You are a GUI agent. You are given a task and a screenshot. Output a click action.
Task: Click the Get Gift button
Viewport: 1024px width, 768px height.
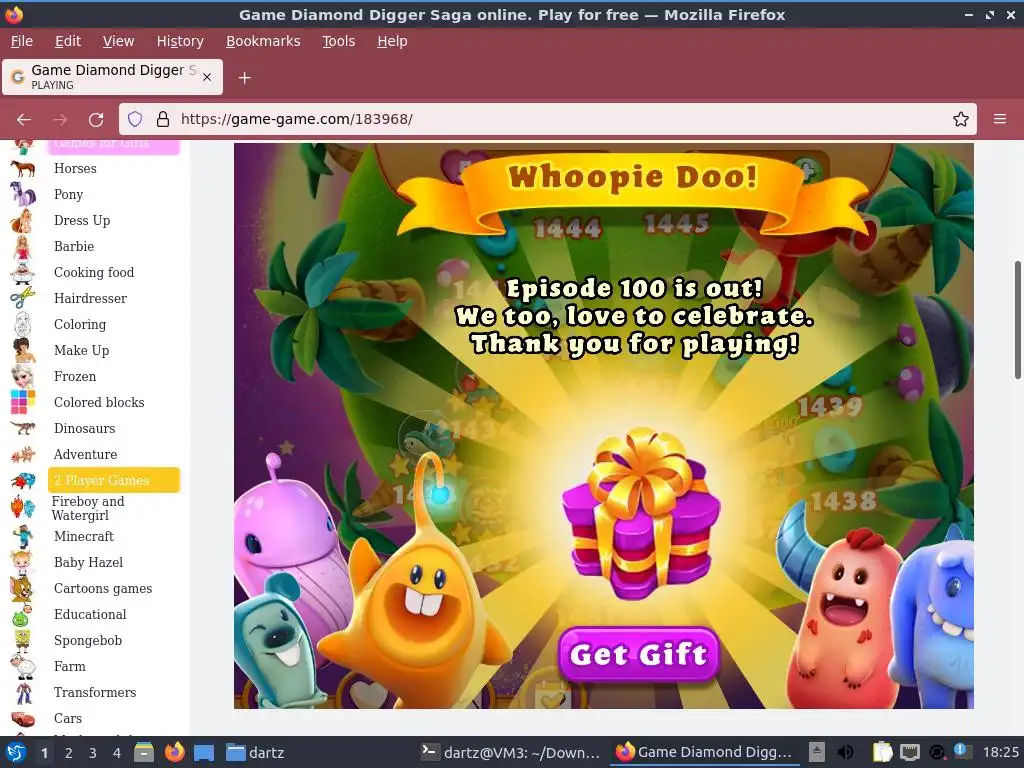tap(639, 654)
